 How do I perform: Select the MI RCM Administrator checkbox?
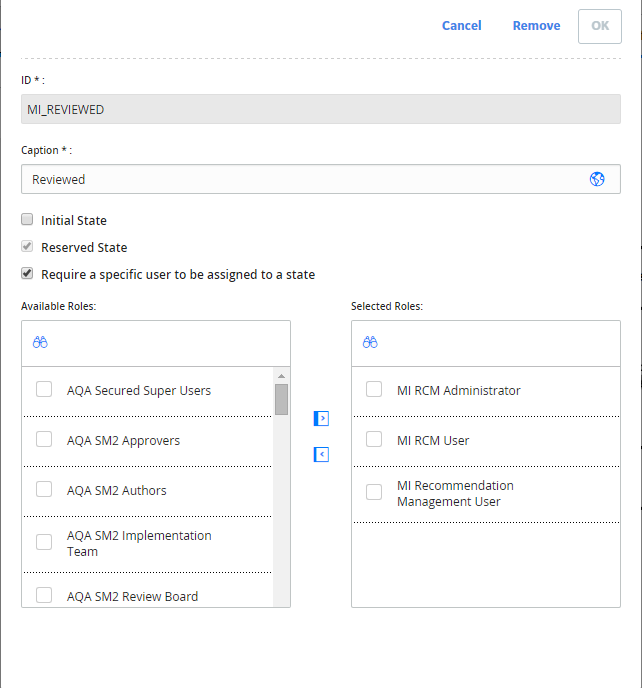pyautogui.click(x=374, y=389)
